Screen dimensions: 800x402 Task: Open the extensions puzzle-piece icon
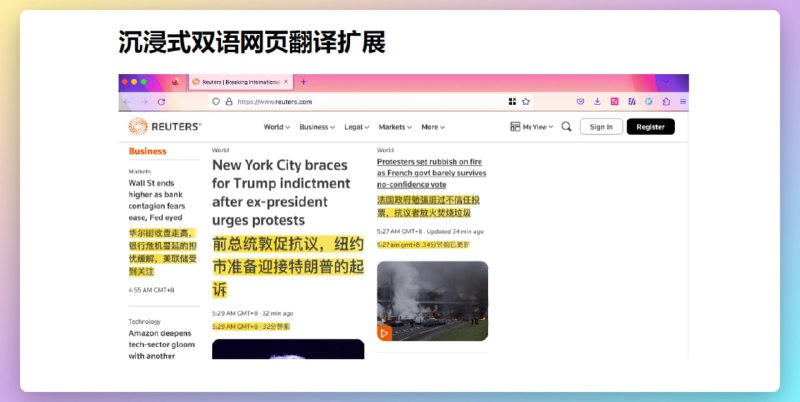click(666, 102)
